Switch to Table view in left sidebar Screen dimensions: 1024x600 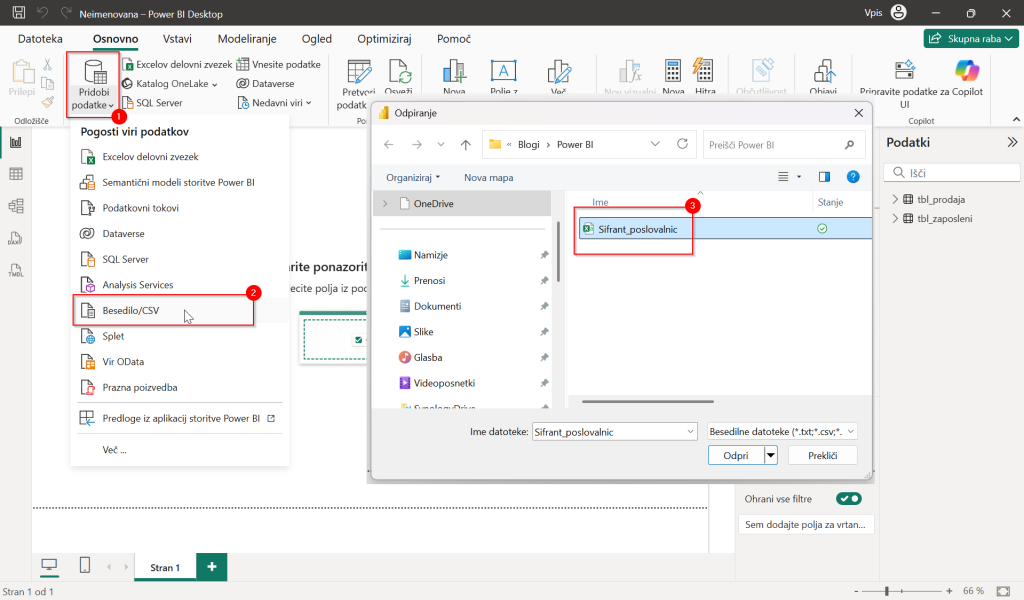(16, 174)
